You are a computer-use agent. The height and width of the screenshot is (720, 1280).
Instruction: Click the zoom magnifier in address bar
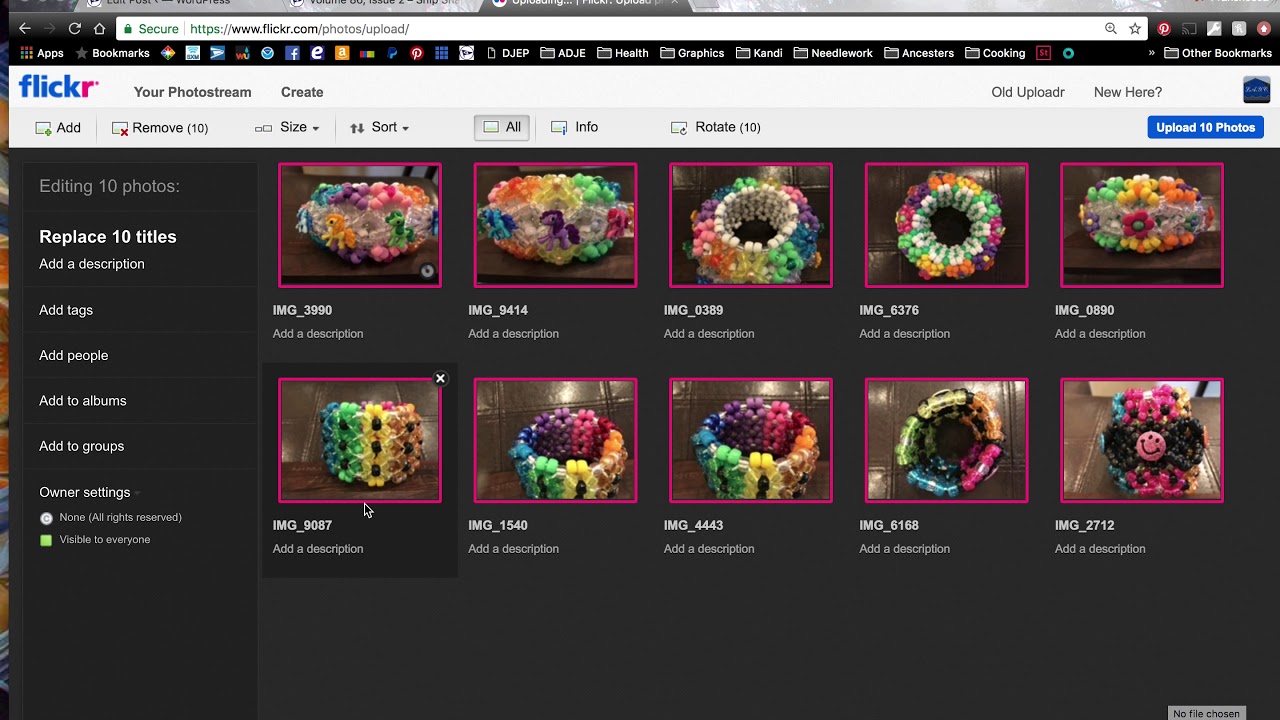(x=1111, y=29)
